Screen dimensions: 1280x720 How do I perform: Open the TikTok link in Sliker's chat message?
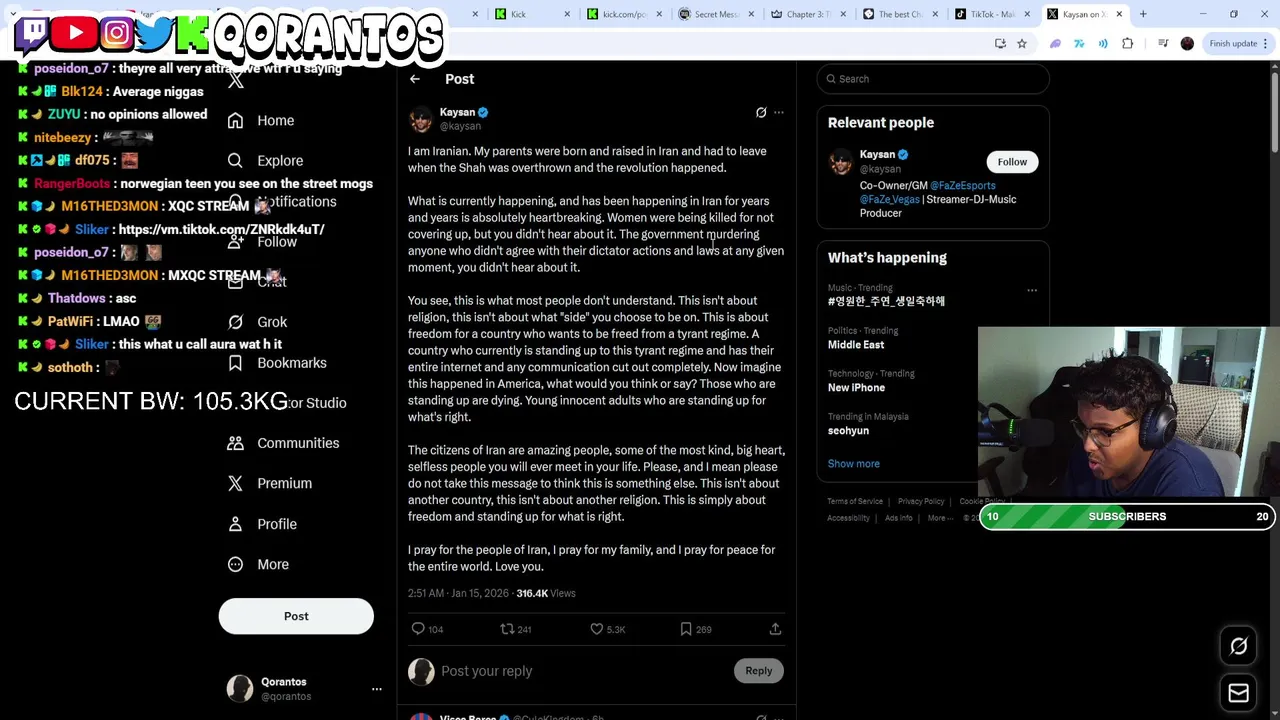tap(221, 230)
